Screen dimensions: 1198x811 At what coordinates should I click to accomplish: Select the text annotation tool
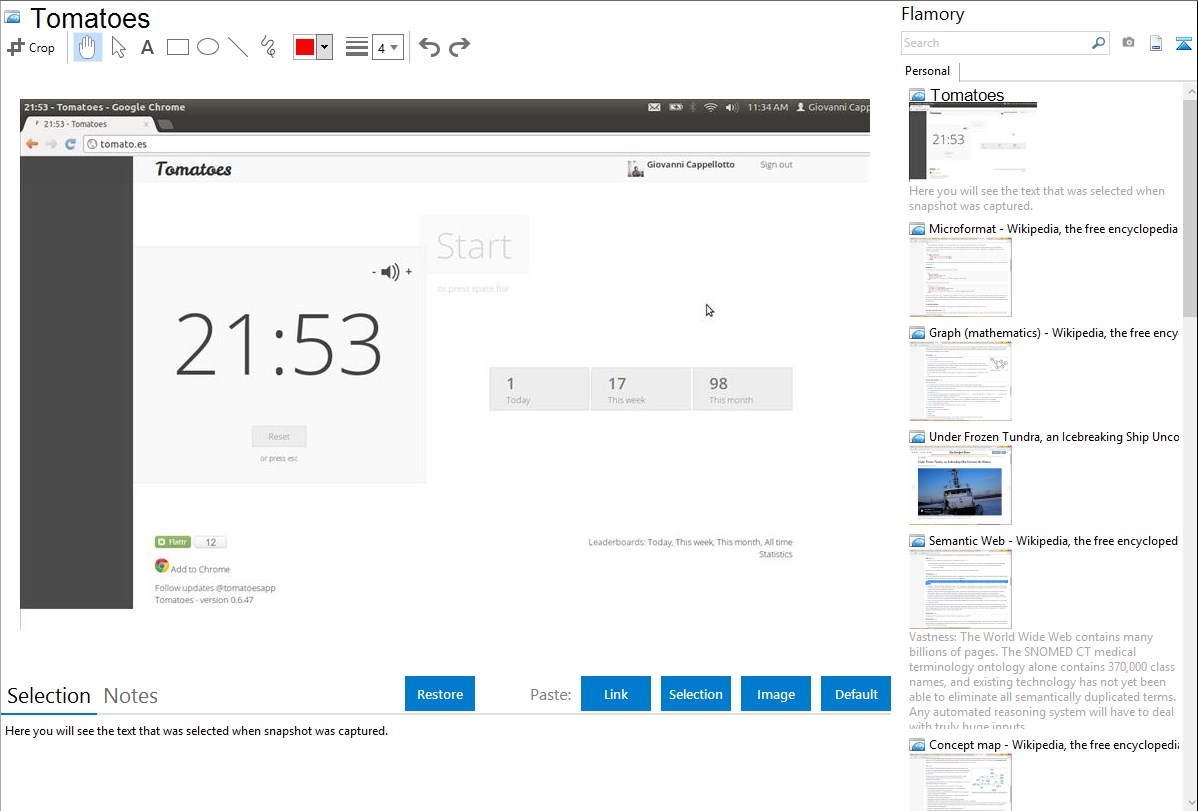[x=147, y=47]
